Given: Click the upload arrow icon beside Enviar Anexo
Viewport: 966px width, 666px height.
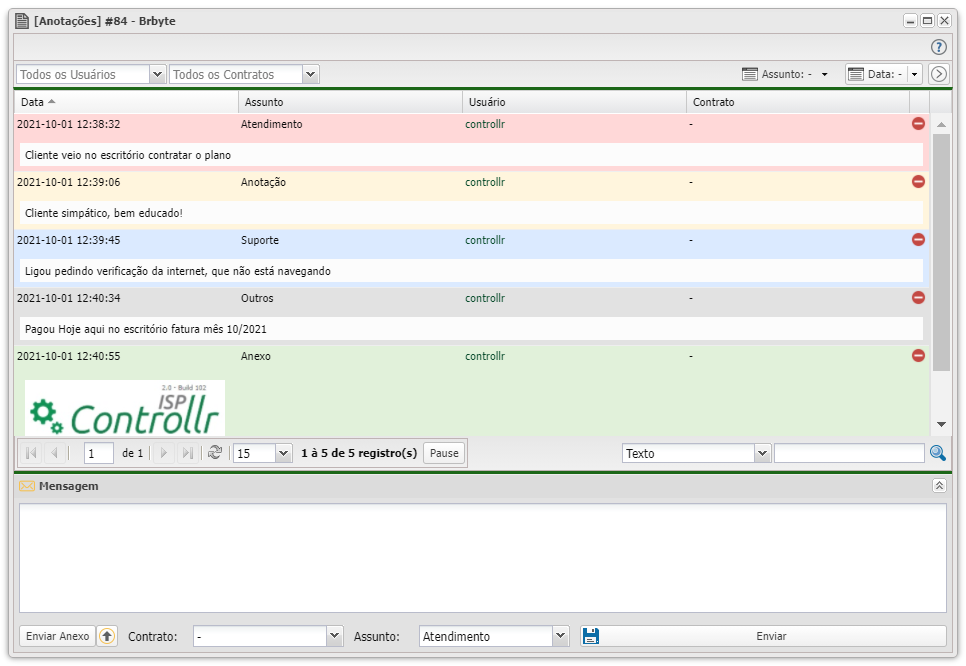Looking at the screenshot, I should click(x=107, y=636).
